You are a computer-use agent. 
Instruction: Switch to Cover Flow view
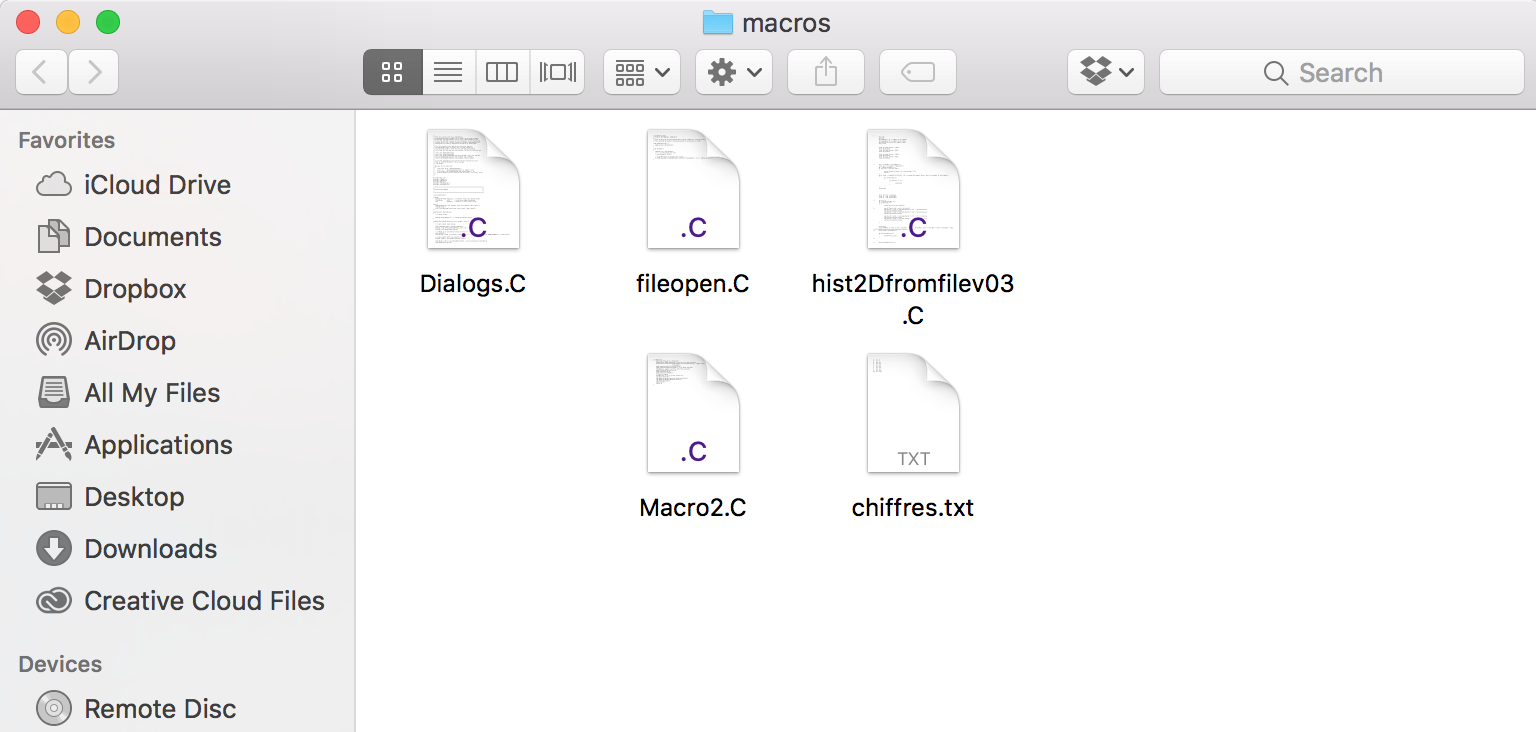pyautogui.click(x=557, y=72)
